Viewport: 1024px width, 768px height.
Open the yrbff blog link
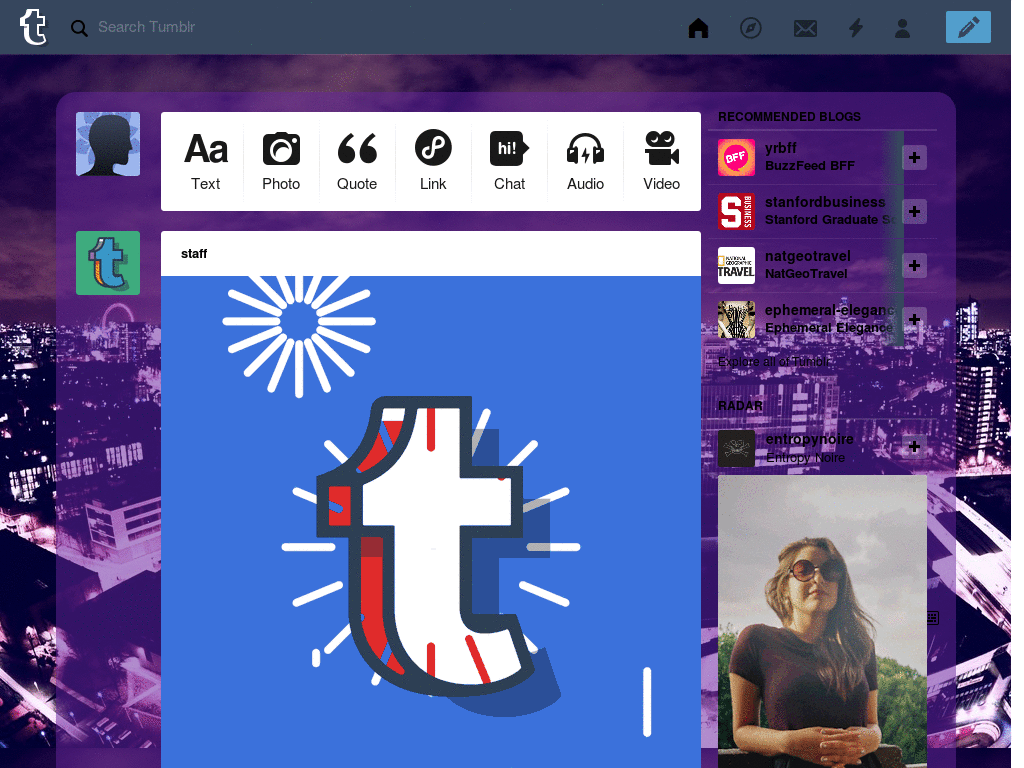(x=780, y=148)
